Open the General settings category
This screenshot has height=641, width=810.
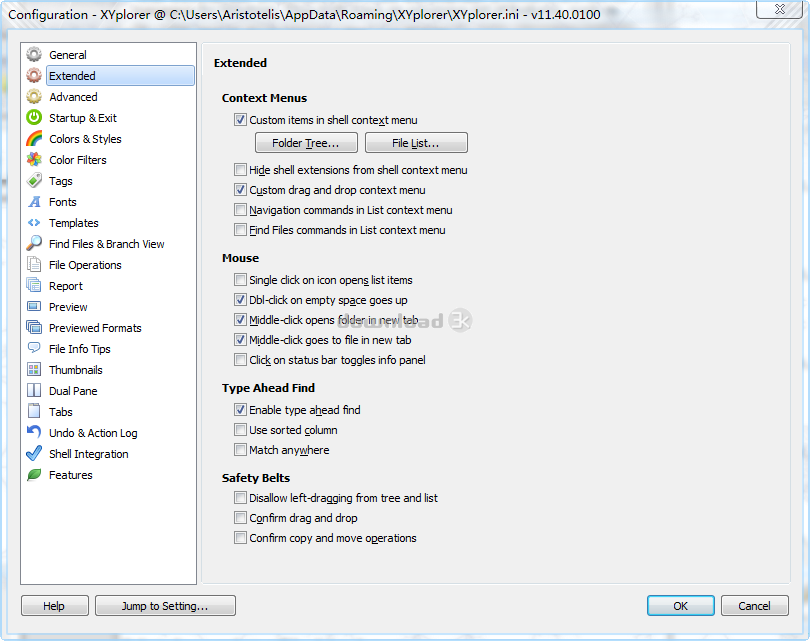click(68, 55)
